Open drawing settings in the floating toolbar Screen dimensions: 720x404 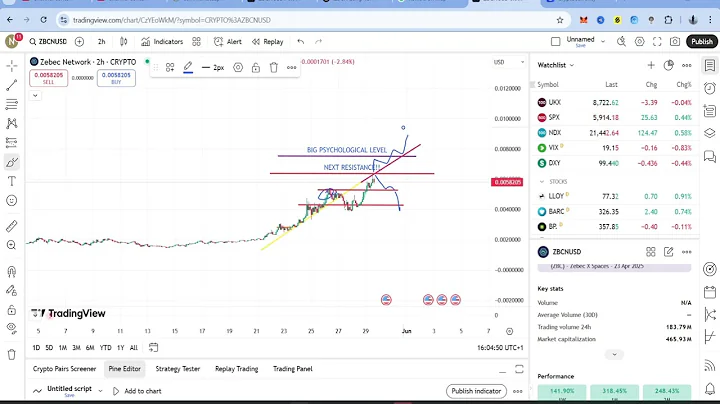click(238, 67)
